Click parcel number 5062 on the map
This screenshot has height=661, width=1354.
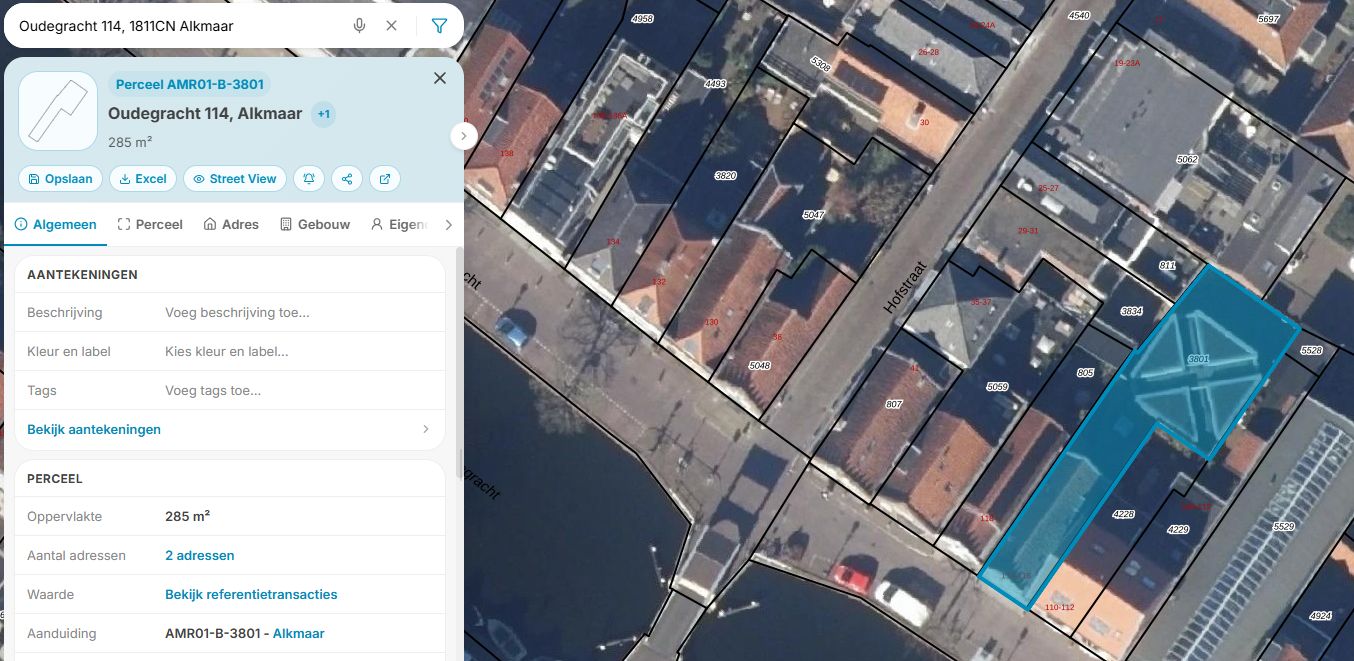(x=1187, y=159)
